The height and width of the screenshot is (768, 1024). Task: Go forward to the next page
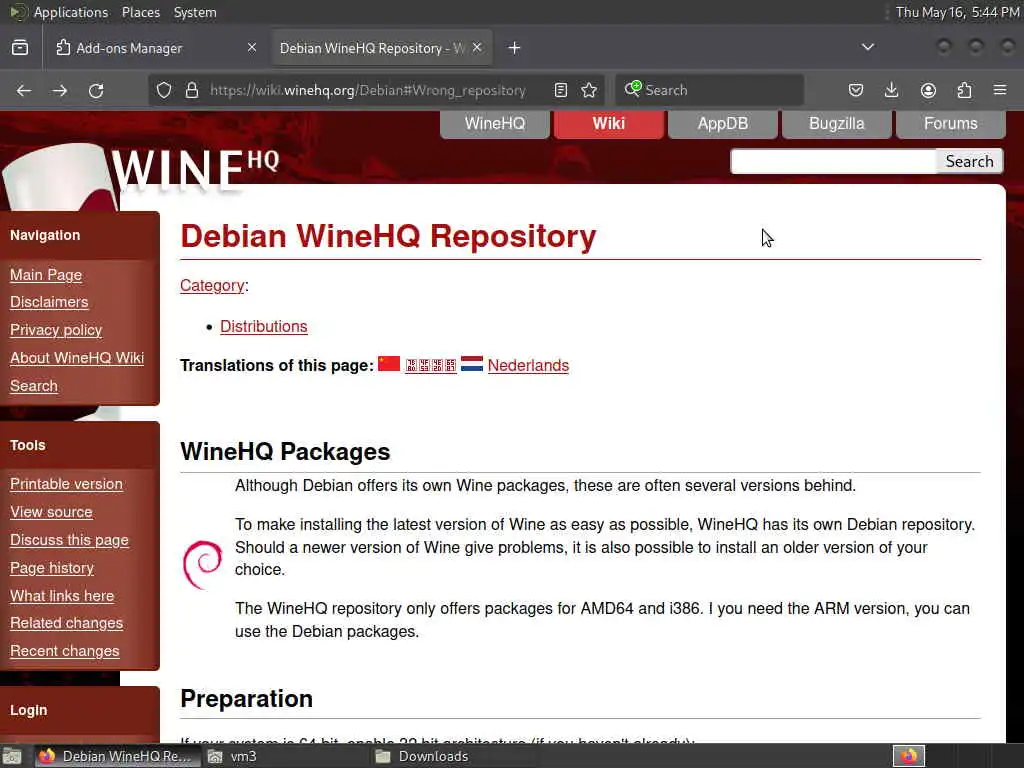point(59,90)
